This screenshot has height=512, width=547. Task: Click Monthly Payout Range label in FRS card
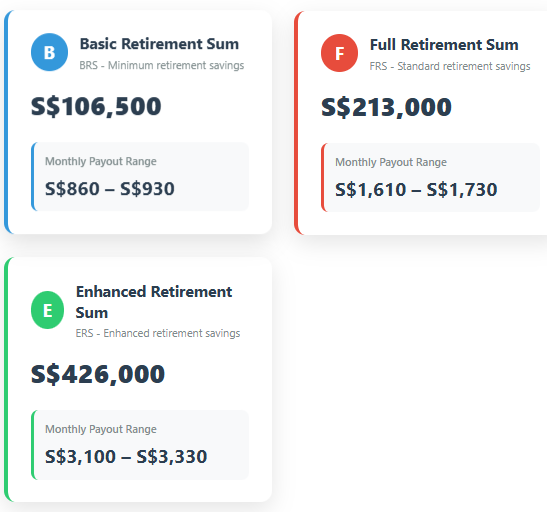(391, 162)
